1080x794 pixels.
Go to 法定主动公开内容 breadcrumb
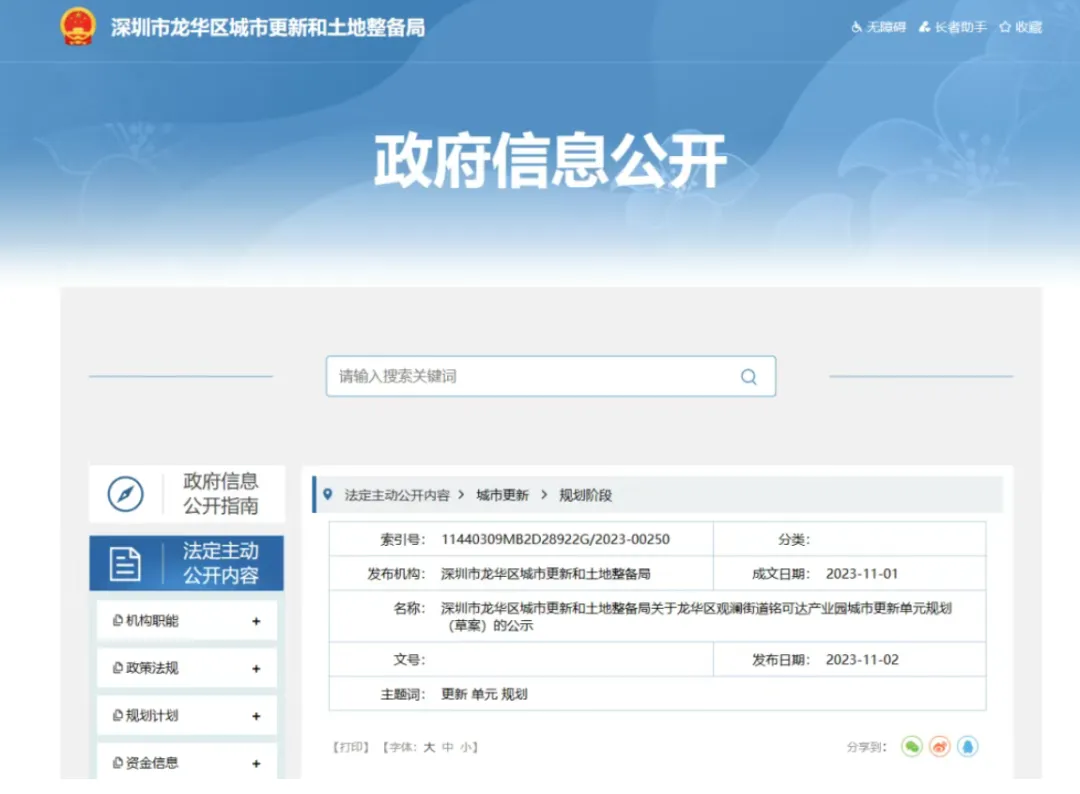point(397,495)
